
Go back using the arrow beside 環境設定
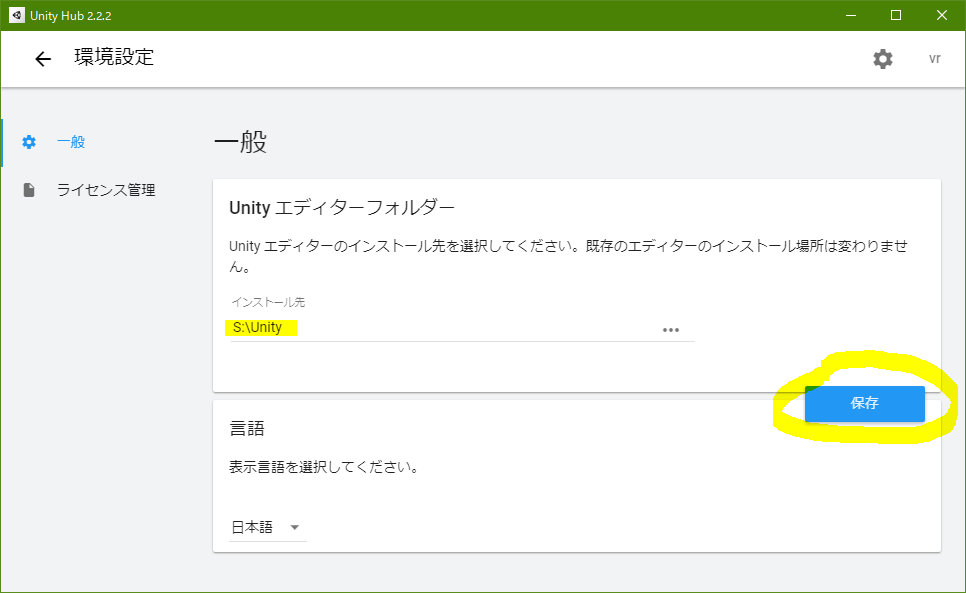(x=43, y=58)
